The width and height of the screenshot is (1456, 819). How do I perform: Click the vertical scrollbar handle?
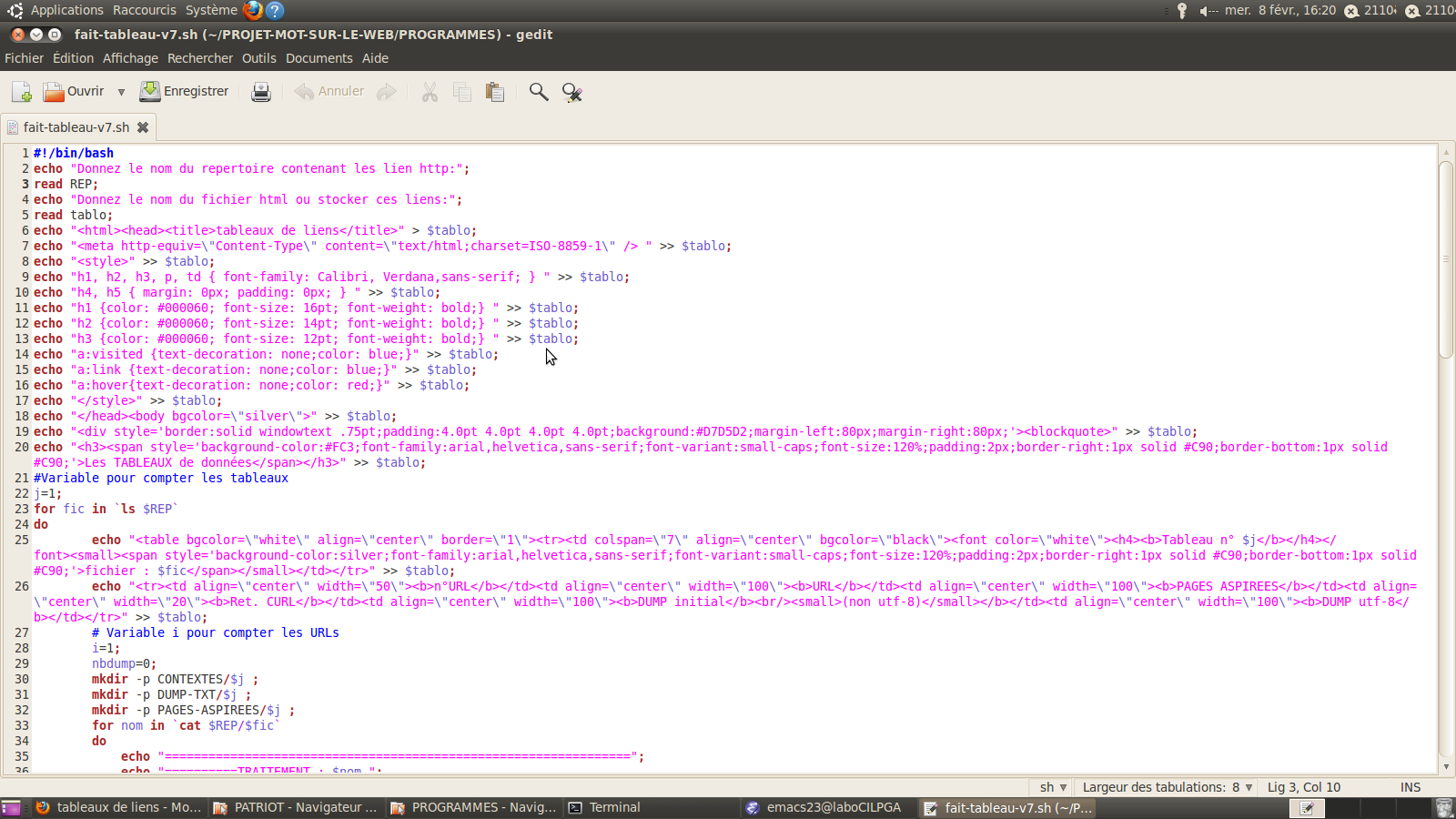pyautogui.click(x=1445, y=259)
